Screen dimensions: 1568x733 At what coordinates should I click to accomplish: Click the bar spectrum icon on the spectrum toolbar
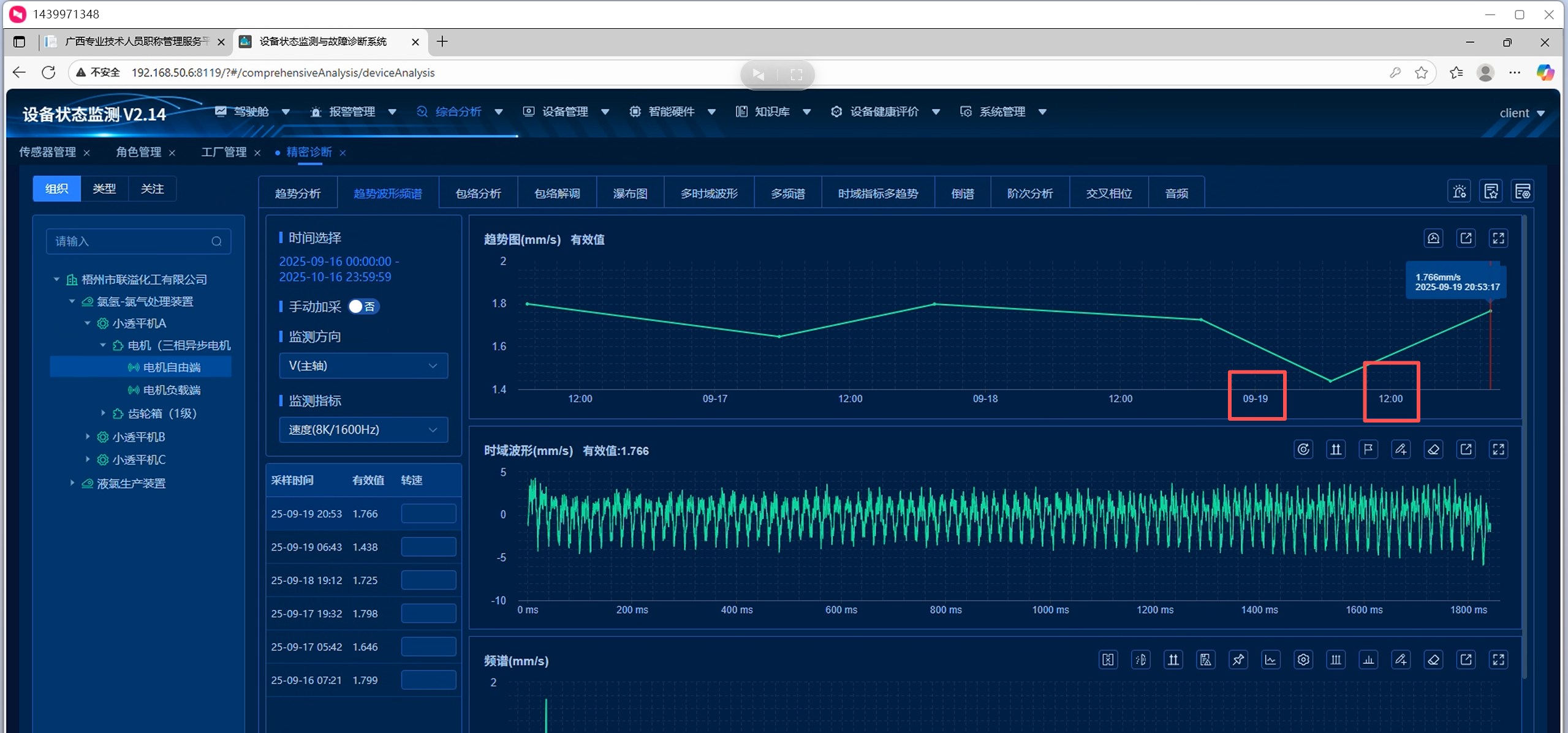1368,660
